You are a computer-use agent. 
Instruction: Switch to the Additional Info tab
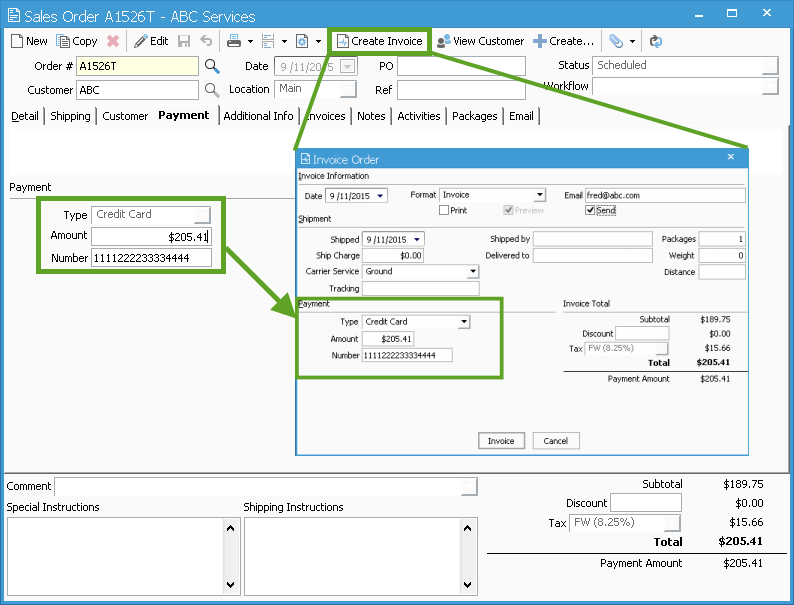[258, 116]
